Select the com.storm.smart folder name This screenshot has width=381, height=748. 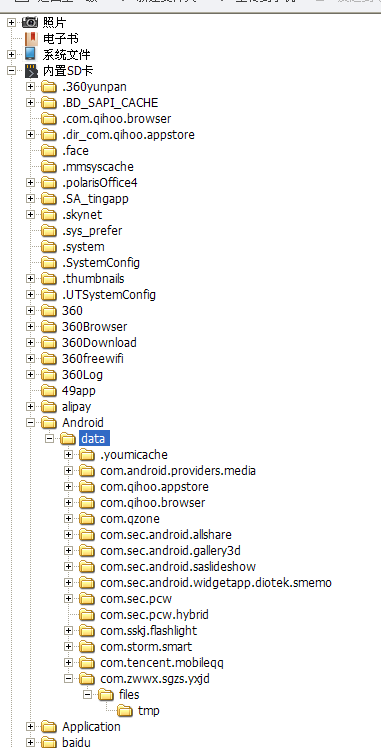click(x=146, y=646)
